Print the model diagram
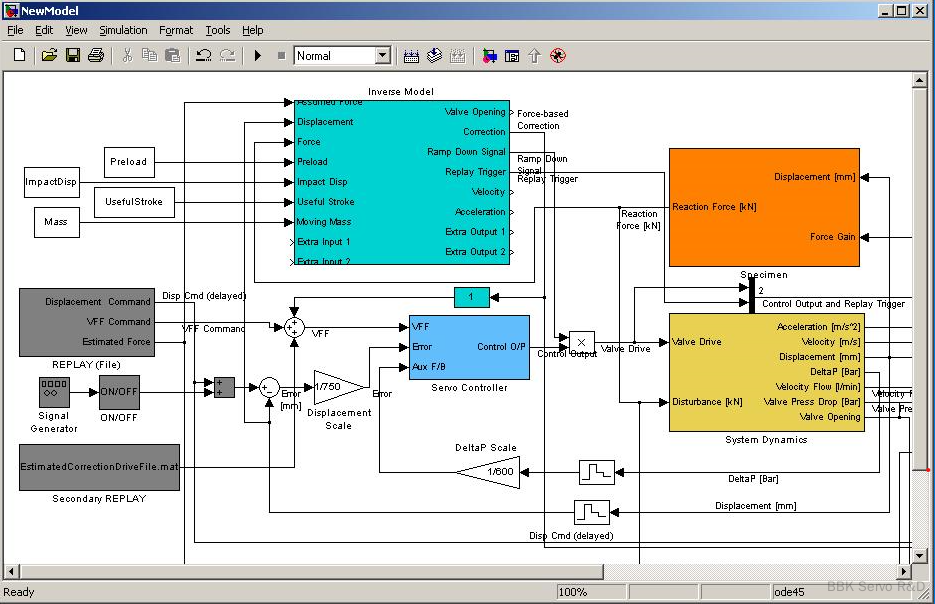 tap(96, 56)
